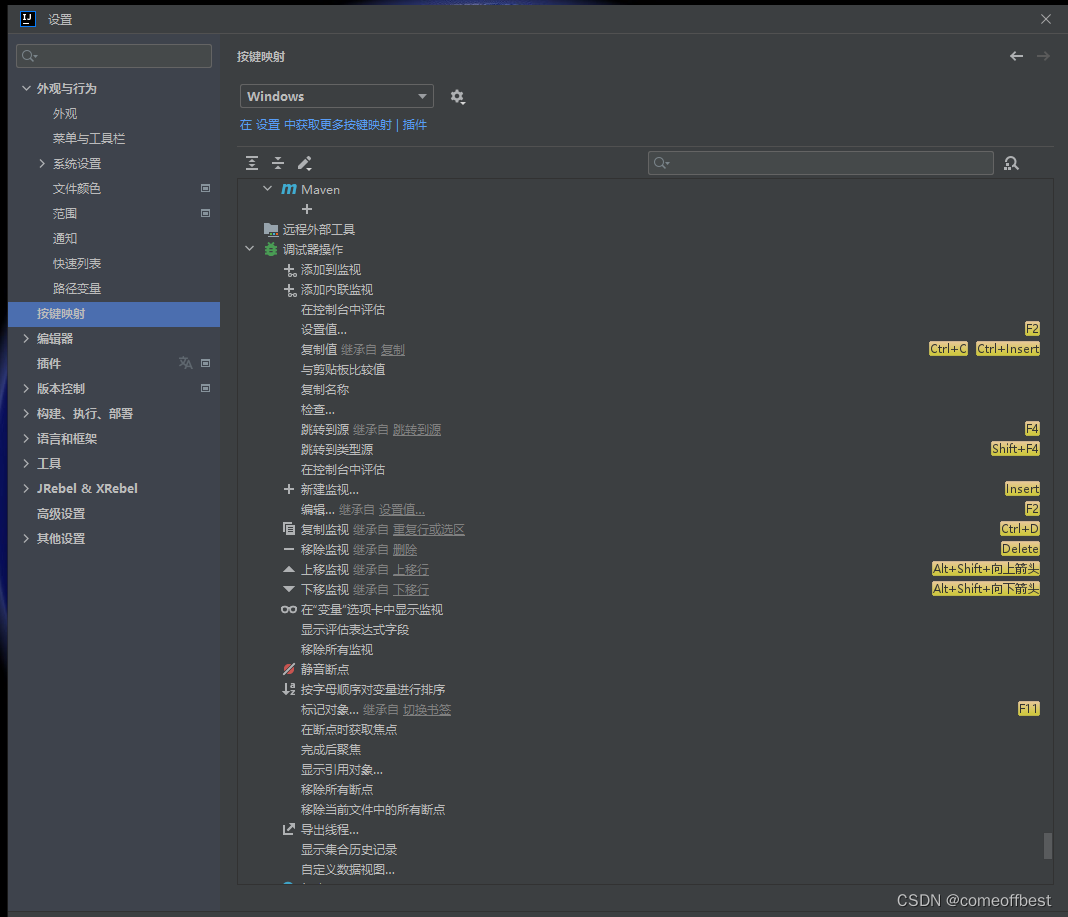Click the project-level icon beside 文件颜色
The height and width of the screenshot is (917, 1068).
point(205,188)
